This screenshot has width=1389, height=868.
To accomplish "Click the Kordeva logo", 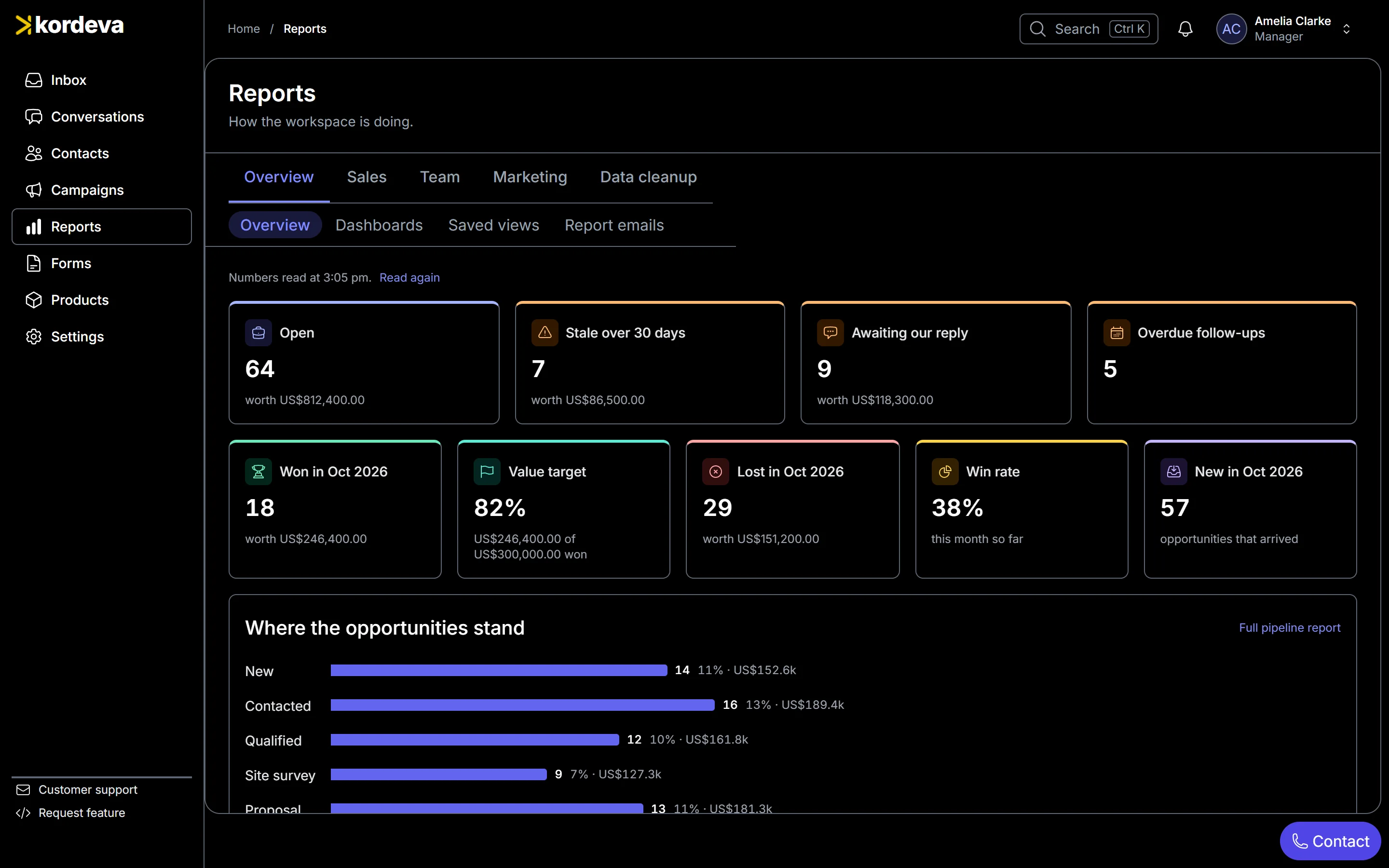I will coord(69,25).
